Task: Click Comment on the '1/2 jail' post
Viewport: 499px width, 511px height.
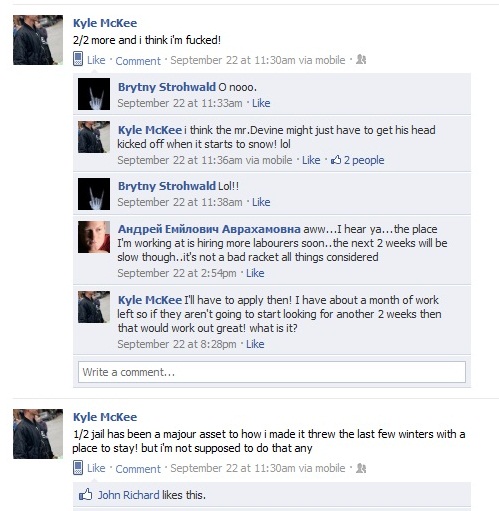Action: pos(138,469)
